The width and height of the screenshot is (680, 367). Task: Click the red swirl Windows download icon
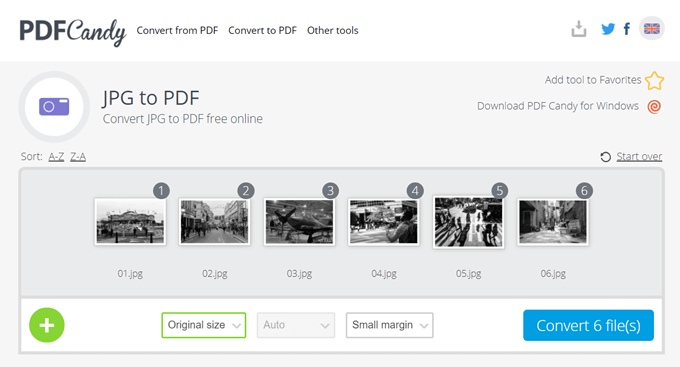pyautogui.click(x=654, y=106)
